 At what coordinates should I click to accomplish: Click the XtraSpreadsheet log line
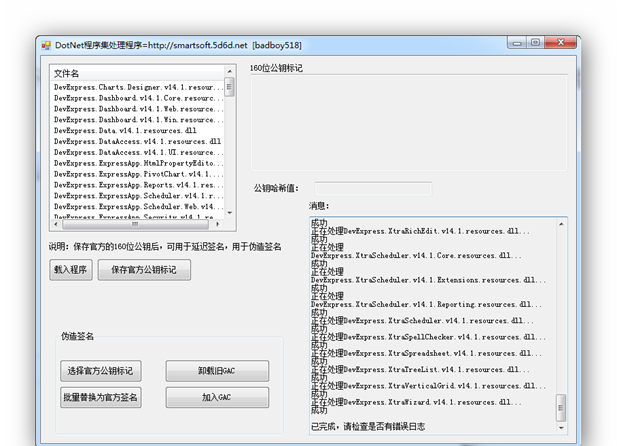tap(426, 353)
